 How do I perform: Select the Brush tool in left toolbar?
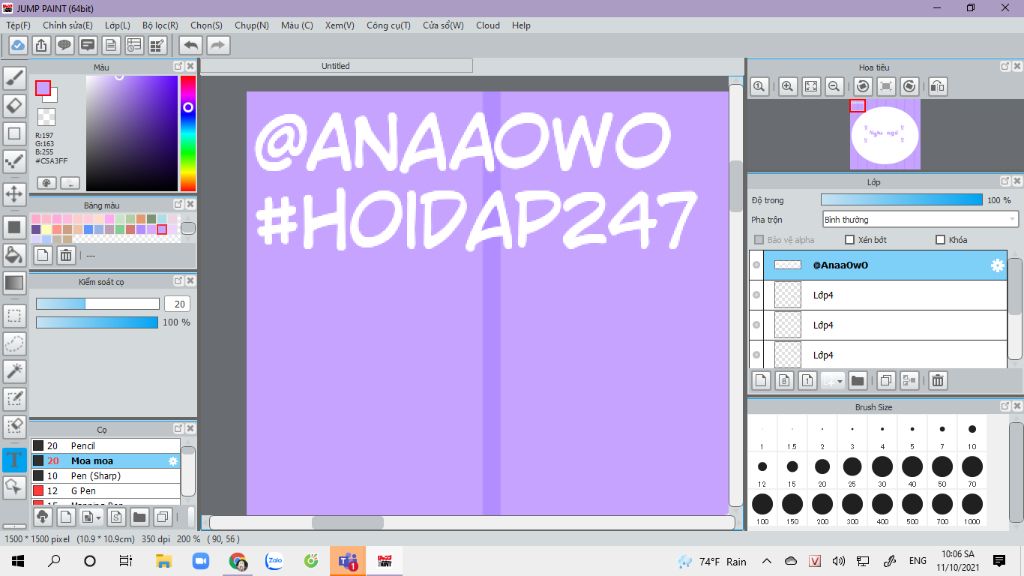(14, 78)
